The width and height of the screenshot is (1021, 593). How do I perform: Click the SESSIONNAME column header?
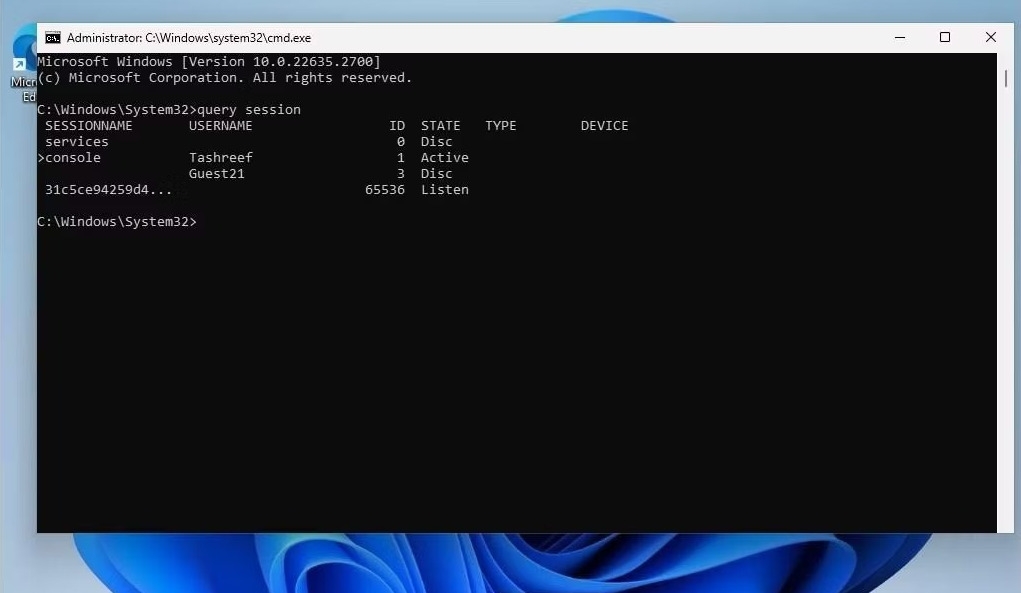click(x=89, y=126)
